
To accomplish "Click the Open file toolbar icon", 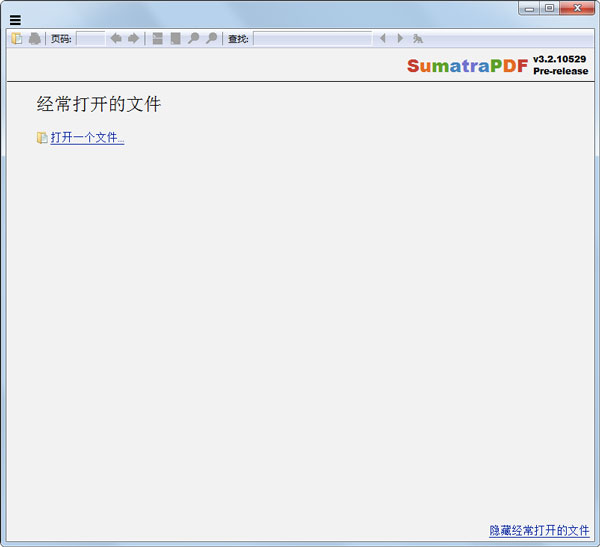I will [16, 39].
